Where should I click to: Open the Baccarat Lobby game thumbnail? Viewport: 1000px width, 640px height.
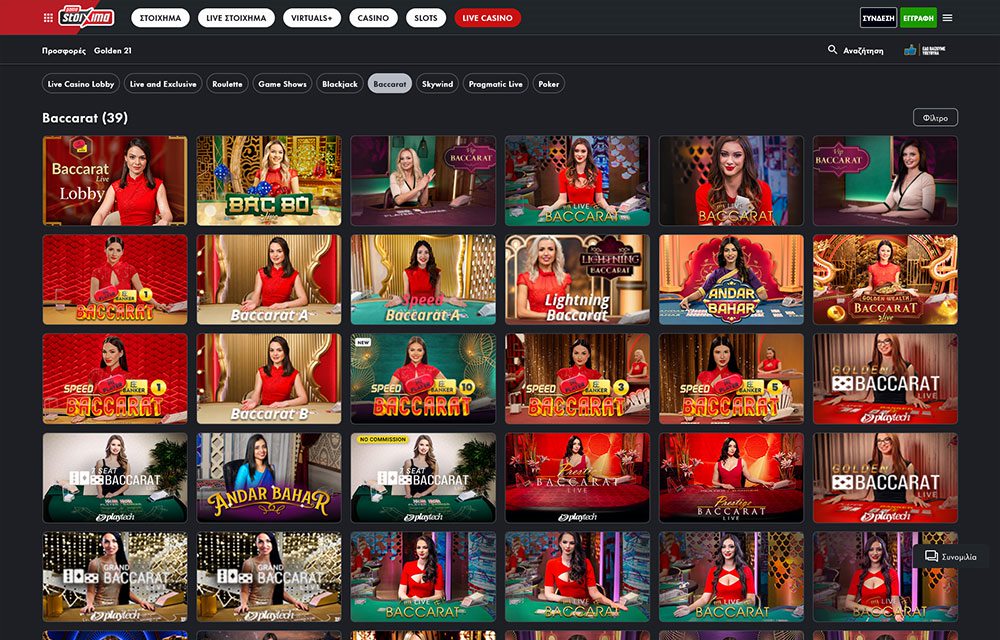(x=114, y=181)
